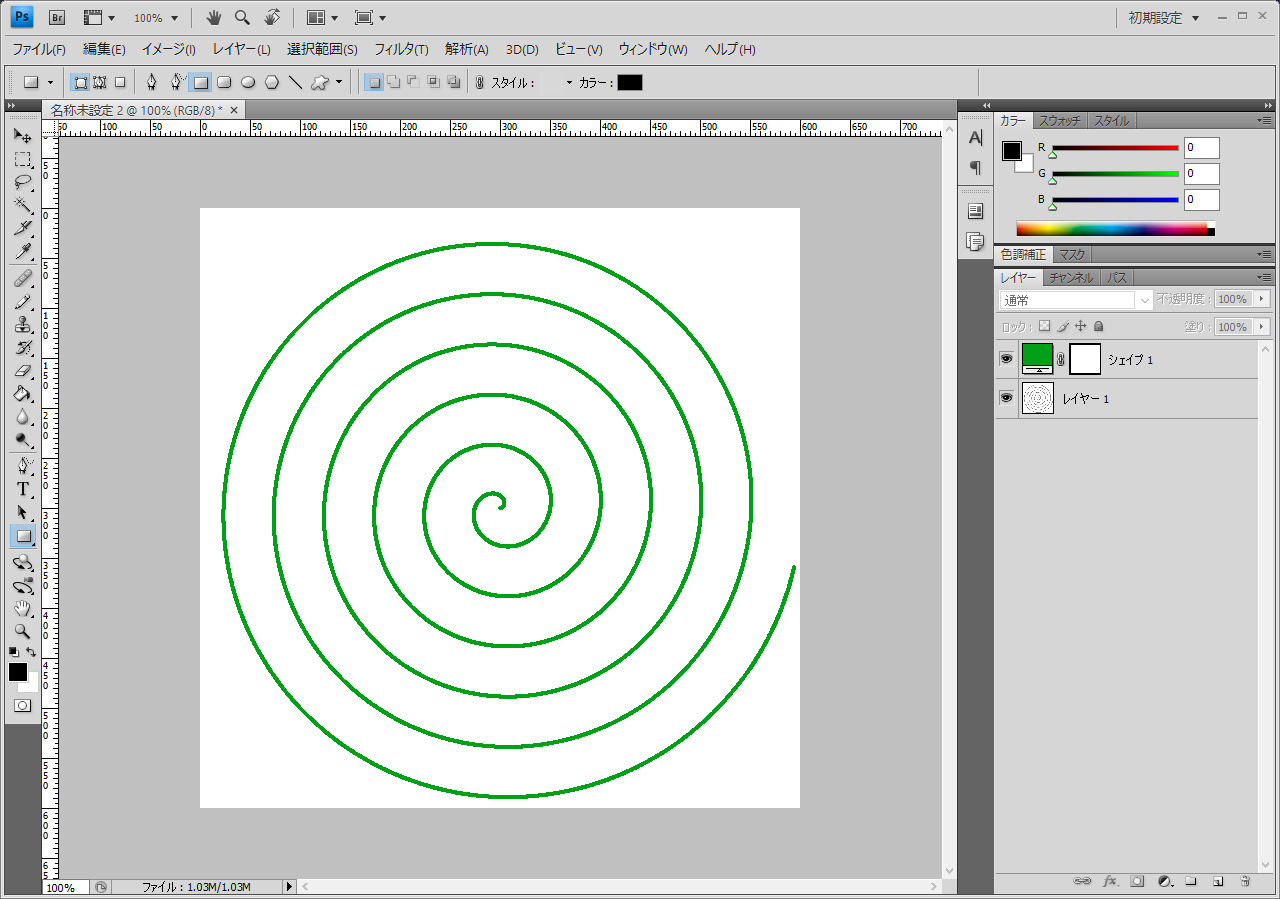
Task: Select the Type (T) tool
Action: [22, 489]
